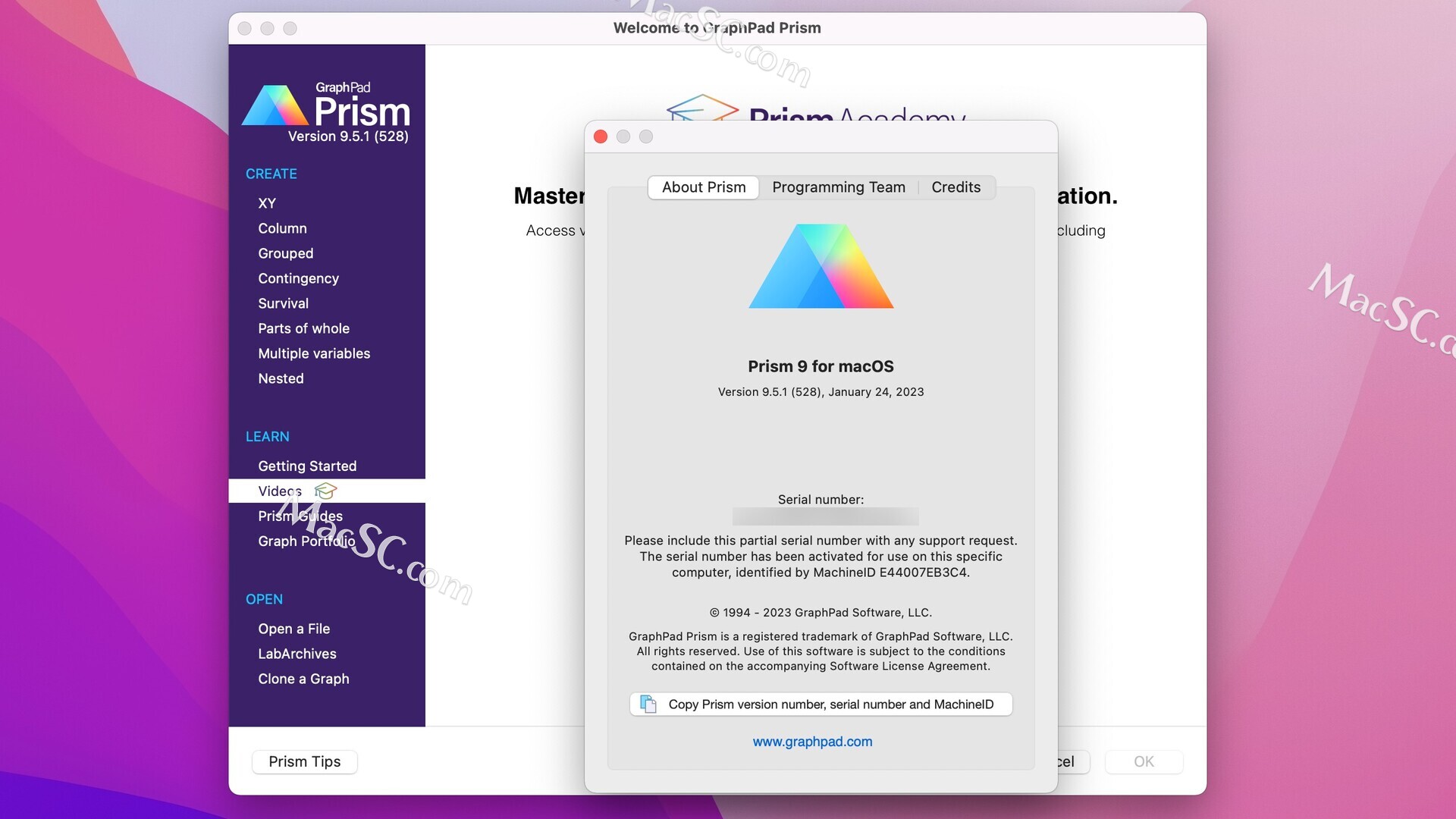
Task: Browse the Graph Portfolio
Action: pyautogui.click(x=306, y=541)
